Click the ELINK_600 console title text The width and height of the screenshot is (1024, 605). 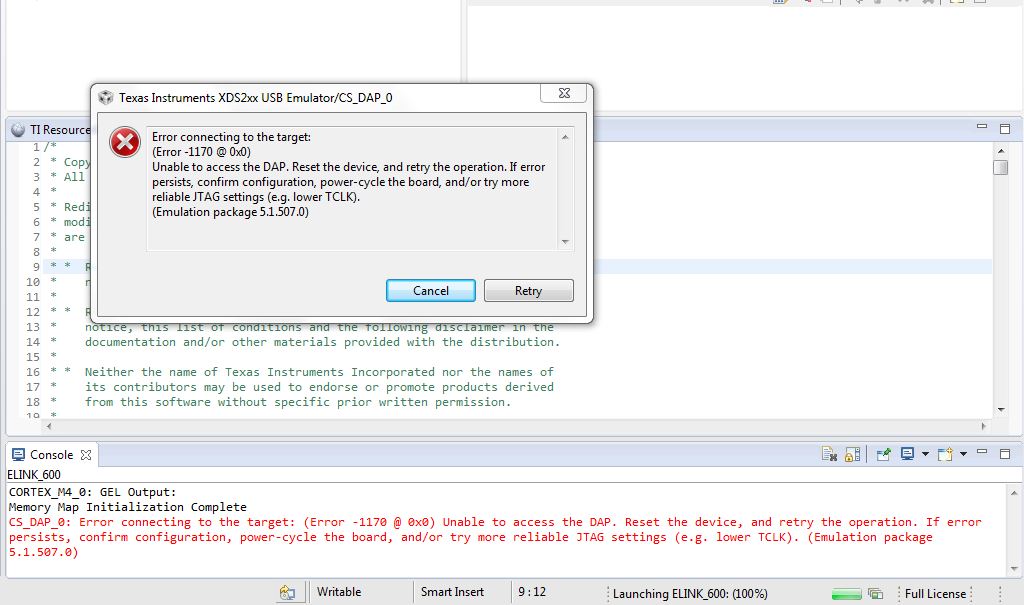(x=34, y=475)
